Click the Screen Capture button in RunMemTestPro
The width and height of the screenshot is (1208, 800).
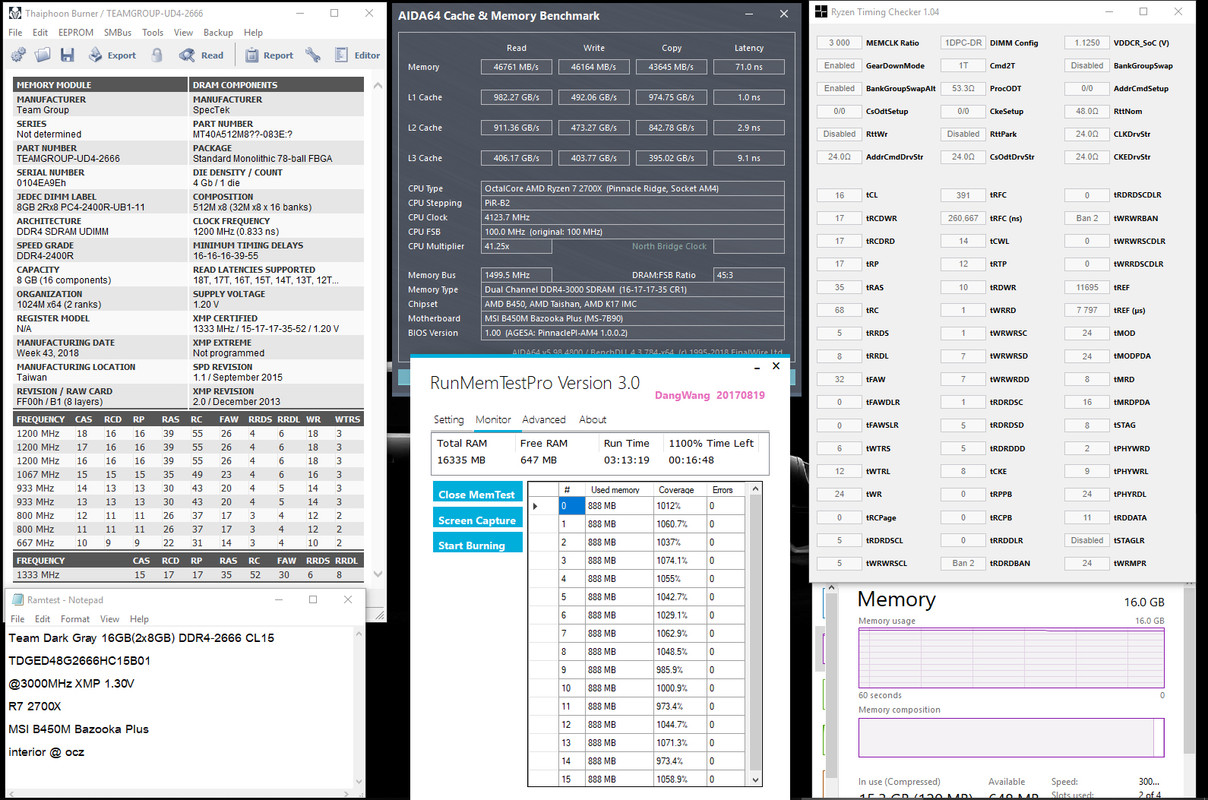tap(478, 519)
